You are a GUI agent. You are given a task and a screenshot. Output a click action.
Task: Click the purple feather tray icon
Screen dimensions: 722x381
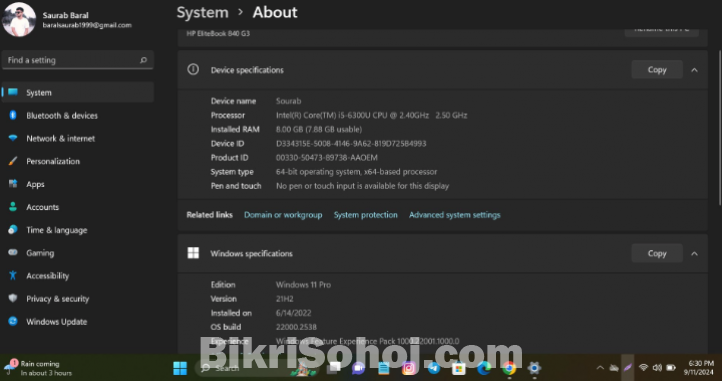(x=628, y=368)
